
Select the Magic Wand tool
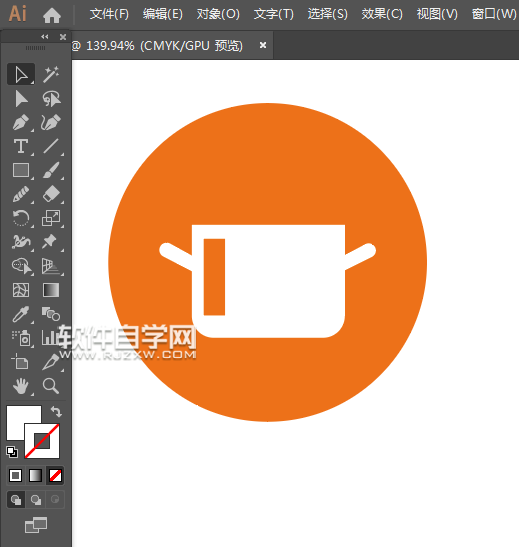click(x=51, y=74)
